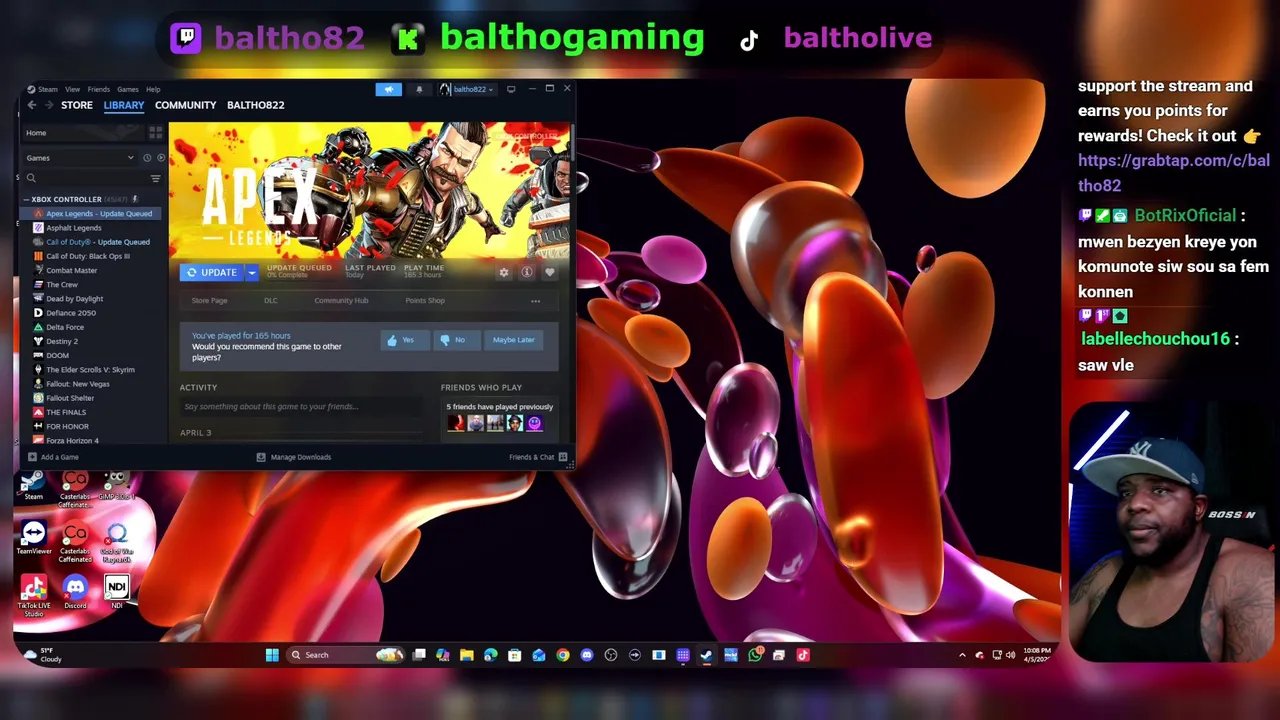Open the three-dots more links menu
Image resolution: width=1280 pixels, height=720 pixels.
[x=535, y=301]
